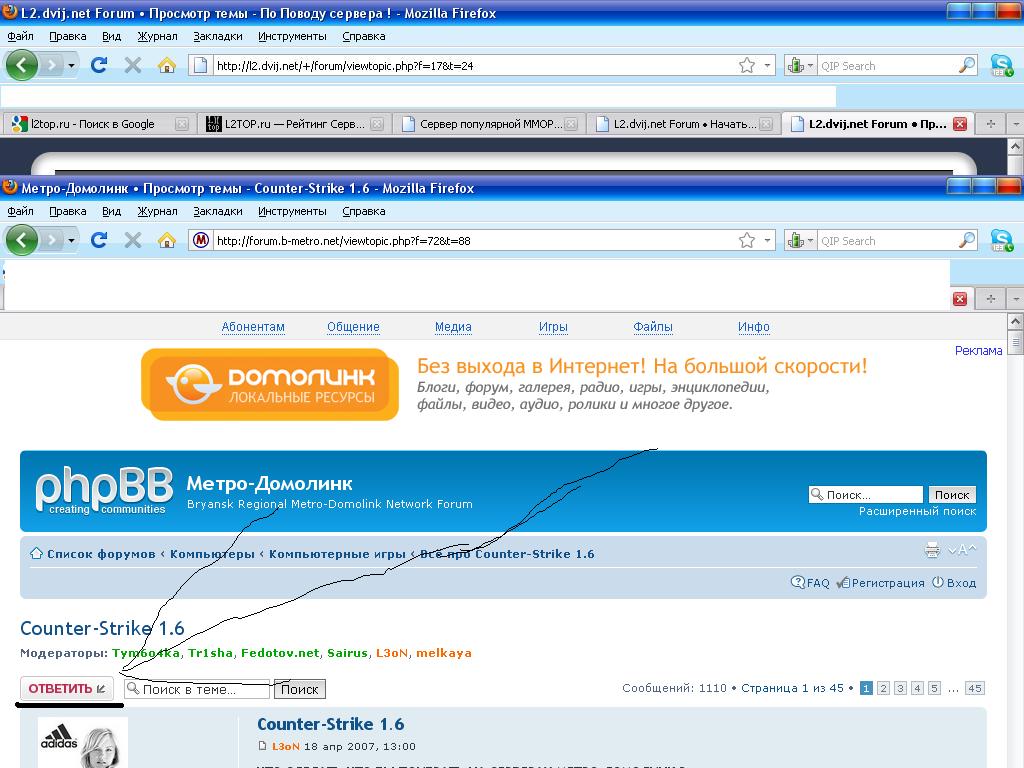Click Home icon in the Метро-Домолинк window
Image resolution: width=1024 pixels, height=768 pixels.
coord(167,240)
